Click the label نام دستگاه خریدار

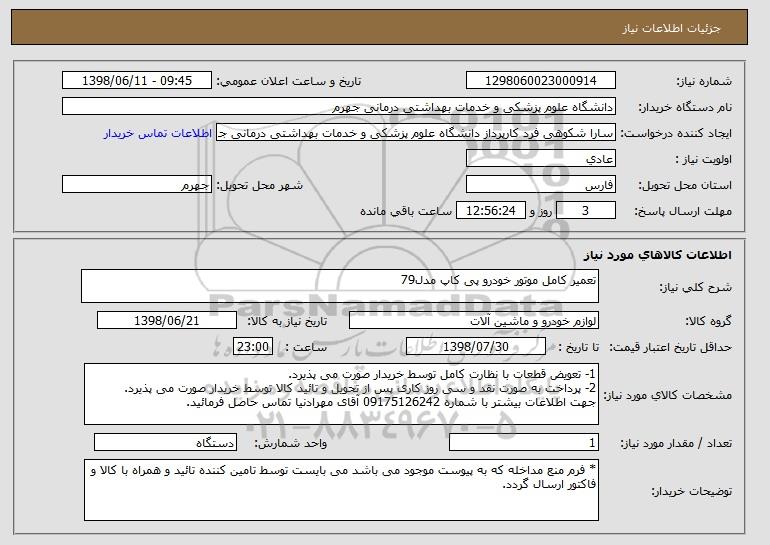[x=685, y=107]
